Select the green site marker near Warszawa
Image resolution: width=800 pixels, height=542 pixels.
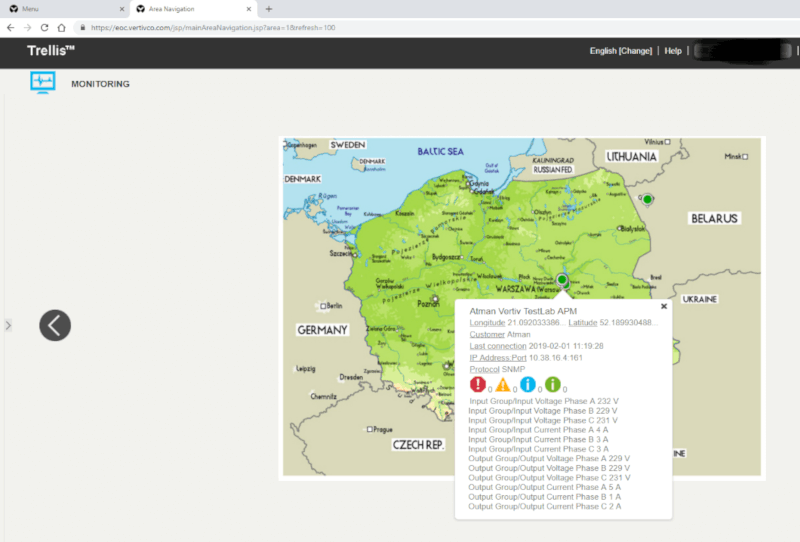(562, 279)
